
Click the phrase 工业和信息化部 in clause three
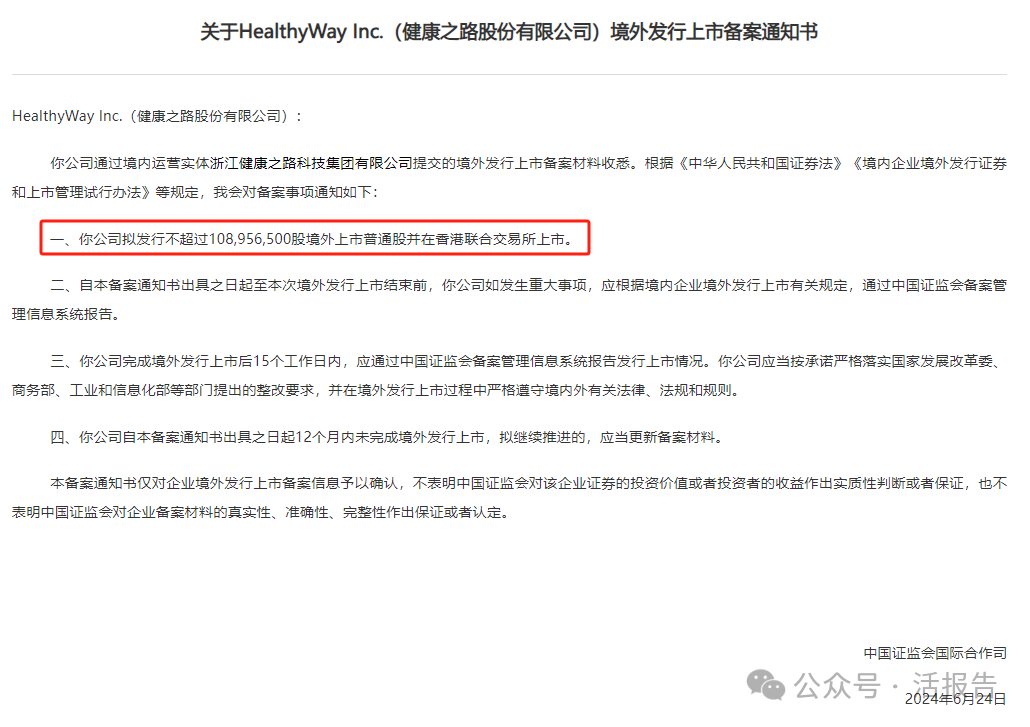pyautogui.click(x=120, y=390)
